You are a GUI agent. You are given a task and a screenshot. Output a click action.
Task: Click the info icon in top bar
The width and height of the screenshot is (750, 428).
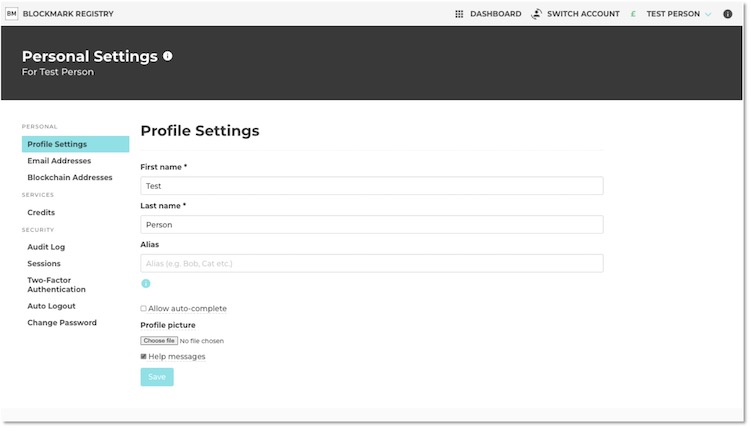[727, 14]
